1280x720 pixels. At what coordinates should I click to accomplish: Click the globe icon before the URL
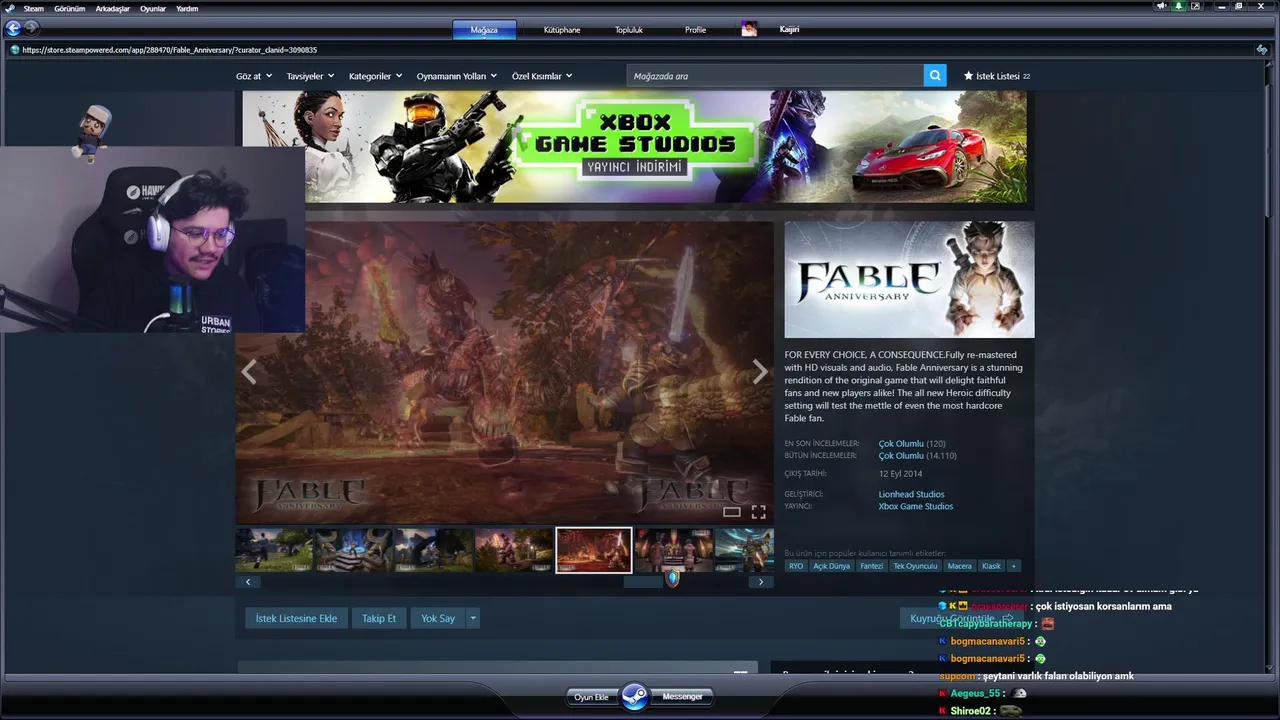coord(15,50)
